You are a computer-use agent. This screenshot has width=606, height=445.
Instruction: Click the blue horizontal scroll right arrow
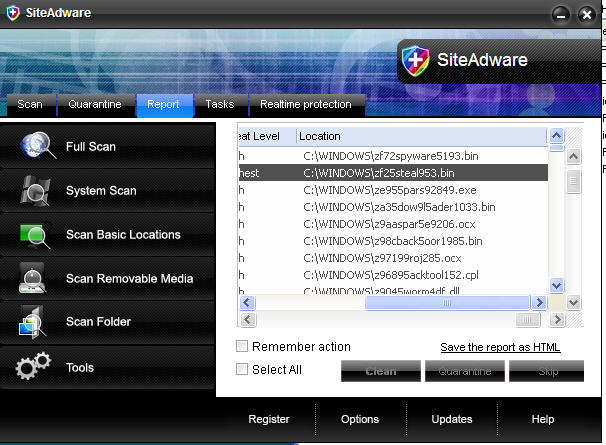point(539,302)
